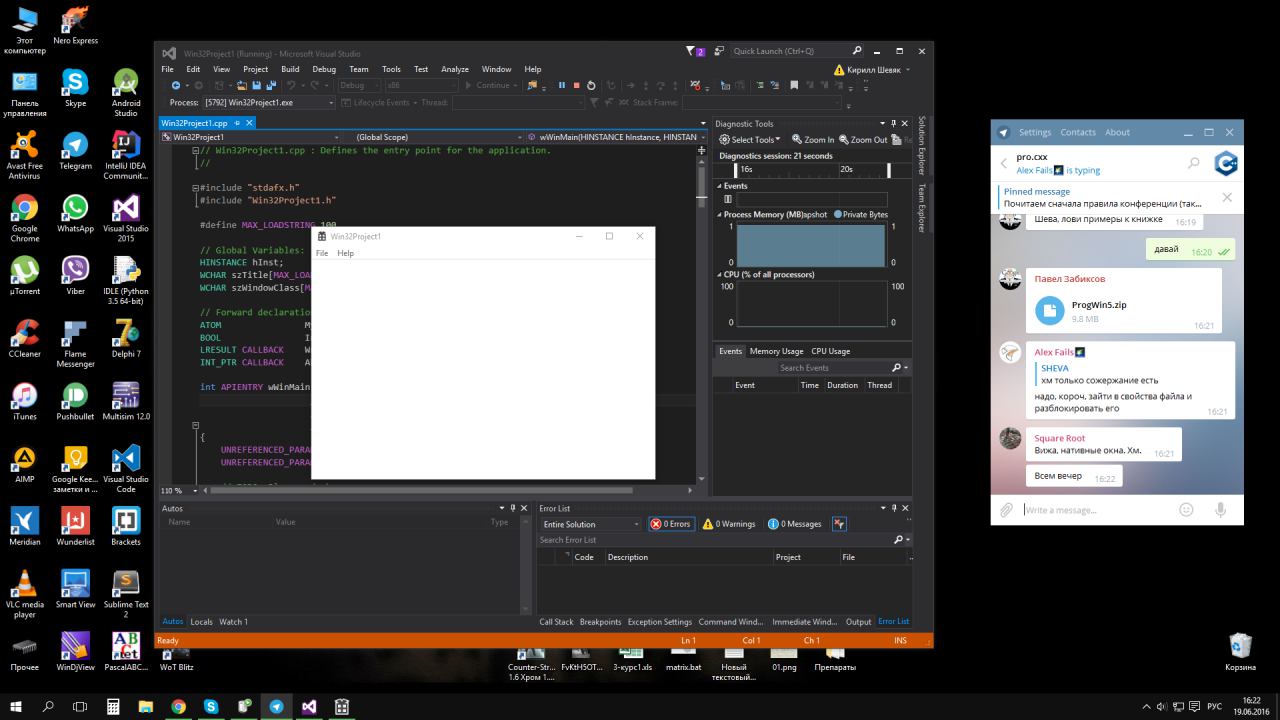Open the Breakpoints window tab
Viewport: 1280px width, 720px height.
[600, 622]
